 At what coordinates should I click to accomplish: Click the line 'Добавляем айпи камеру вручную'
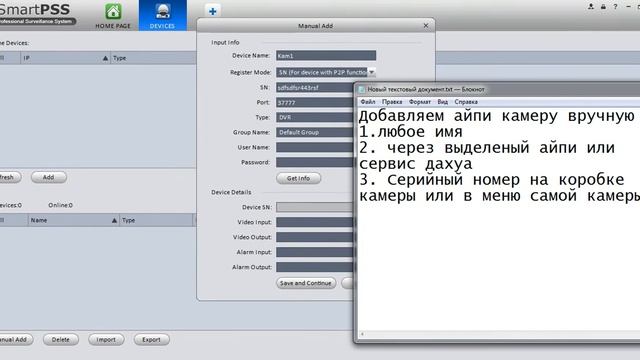[x=496, y=116]
